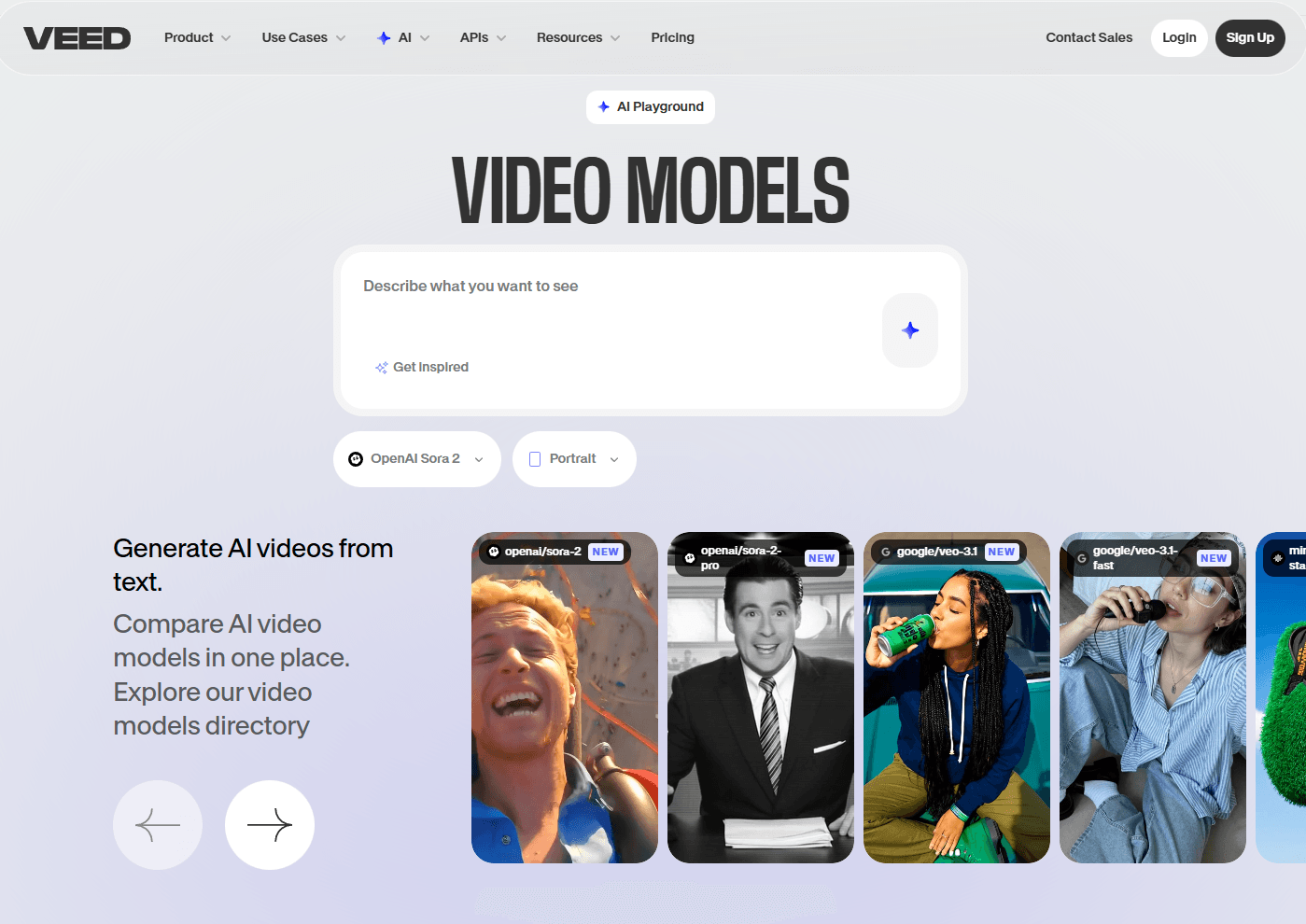Open the APIs menu

[x=483, y=38]
